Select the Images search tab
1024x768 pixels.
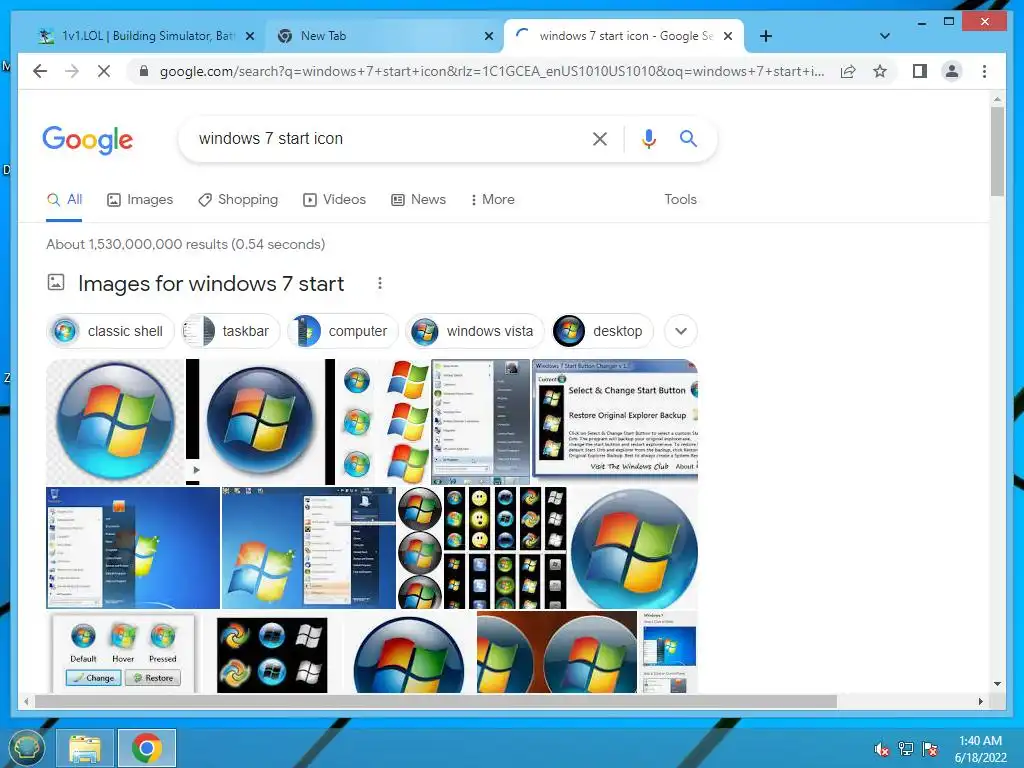pyautogui.click(x=140, y=200)
